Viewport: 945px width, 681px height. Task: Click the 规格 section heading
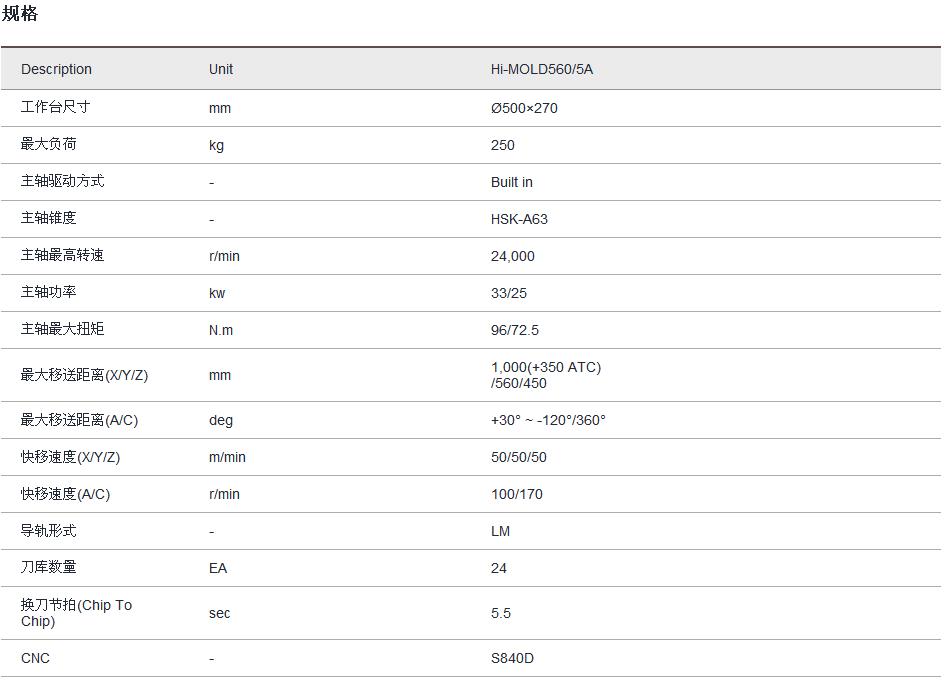click(20, 14)
